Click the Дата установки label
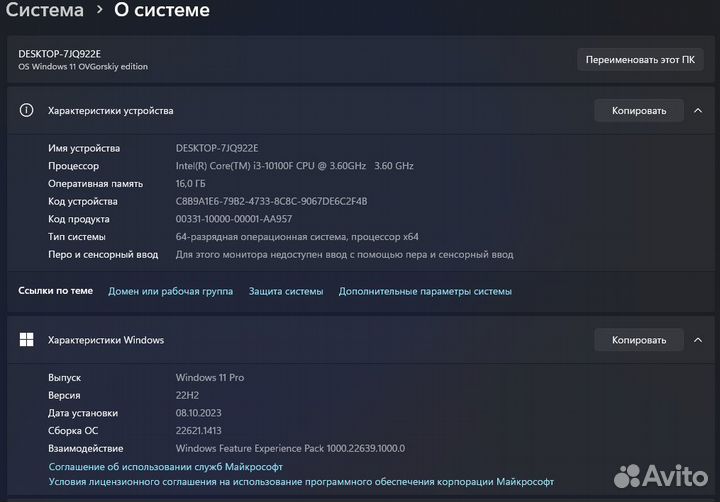The width and height of the screenshot is (720, 502). click(x=83, y=413)
